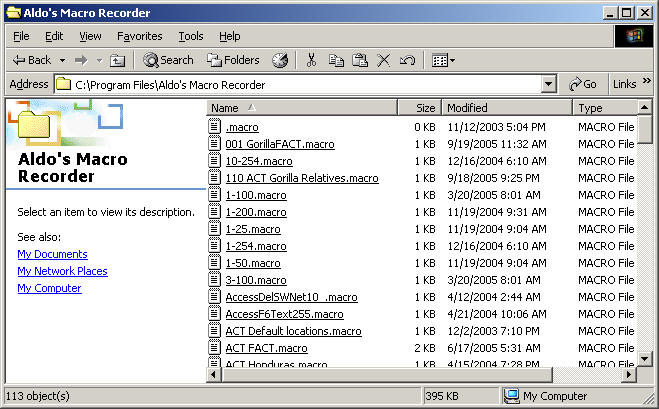Expand the Links toolbar chevron
Screen dimensions: 659x409
coord(646,80)
